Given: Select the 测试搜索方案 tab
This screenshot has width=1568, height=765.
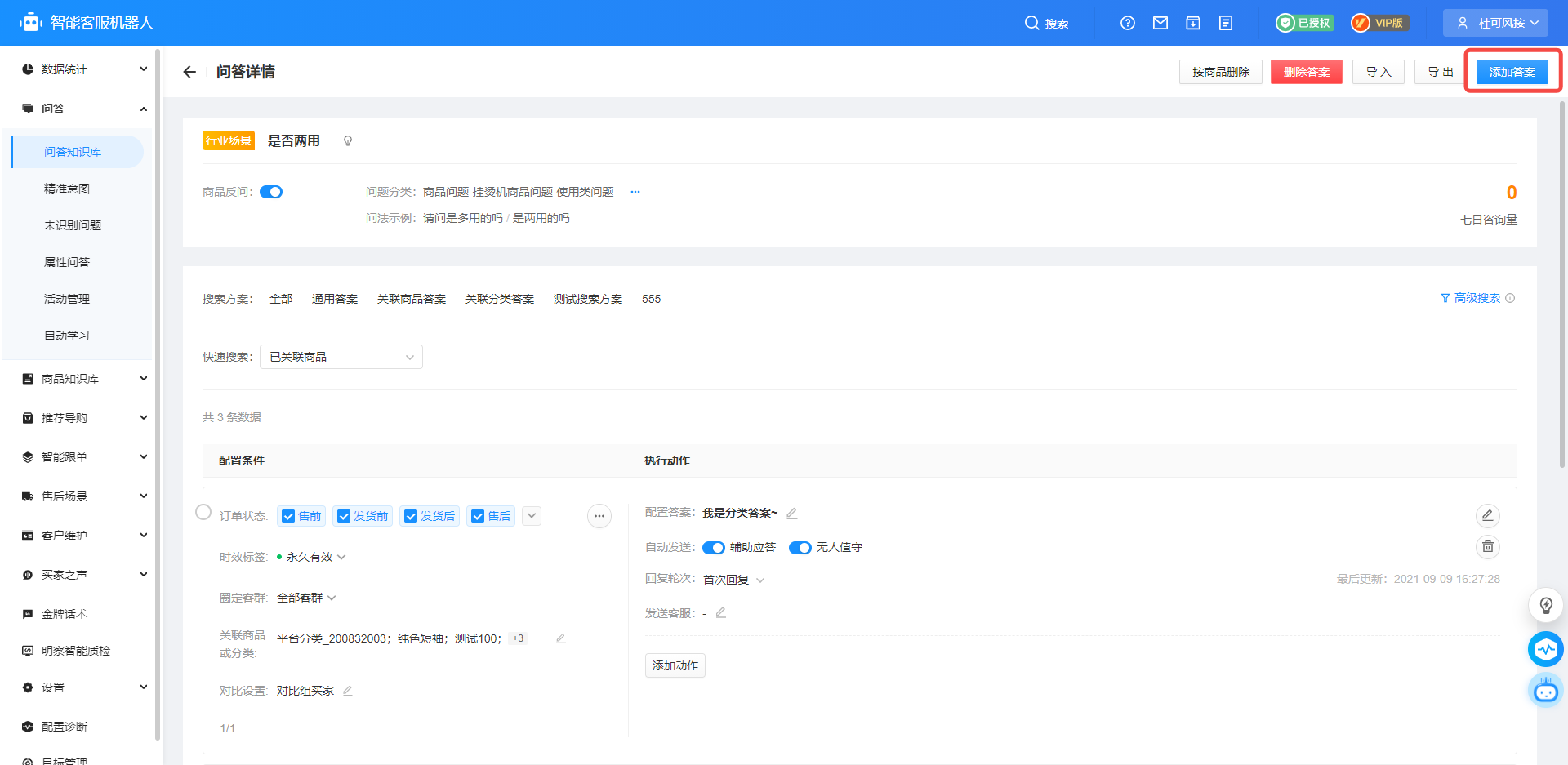Looking at the screenshot, I should click(x=588, y=299).
